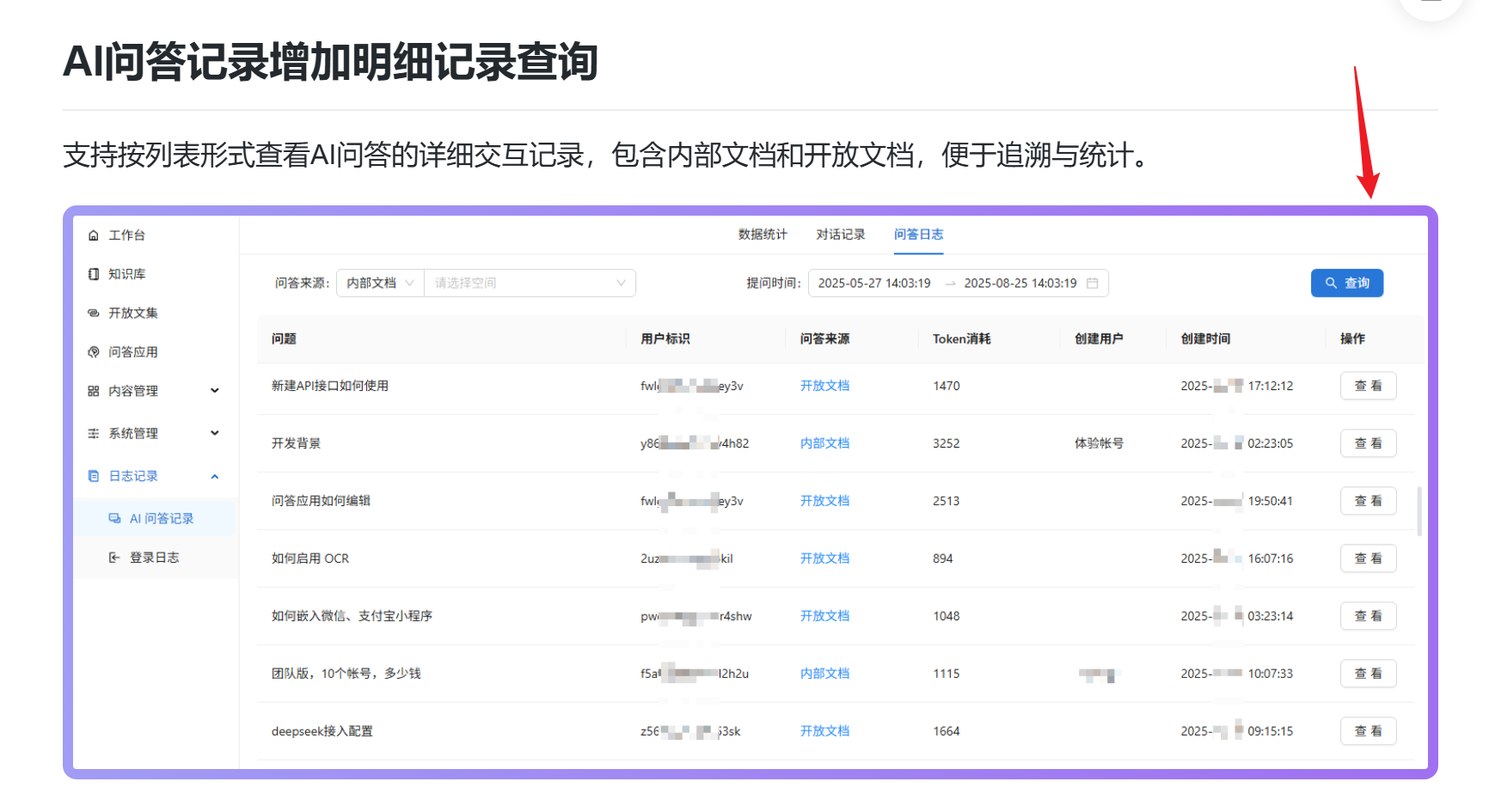
Task: Click 内部文档 link in 开发背景 row
Action: pyautogui.click(x=824, y=443)
